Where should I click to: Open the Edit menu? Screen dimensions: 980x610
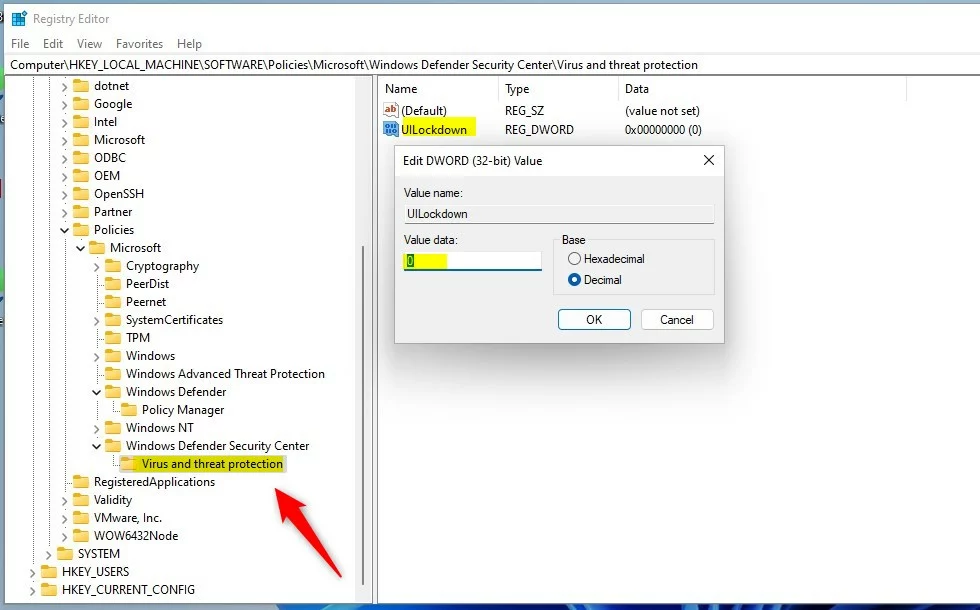(x=53, y=44)
